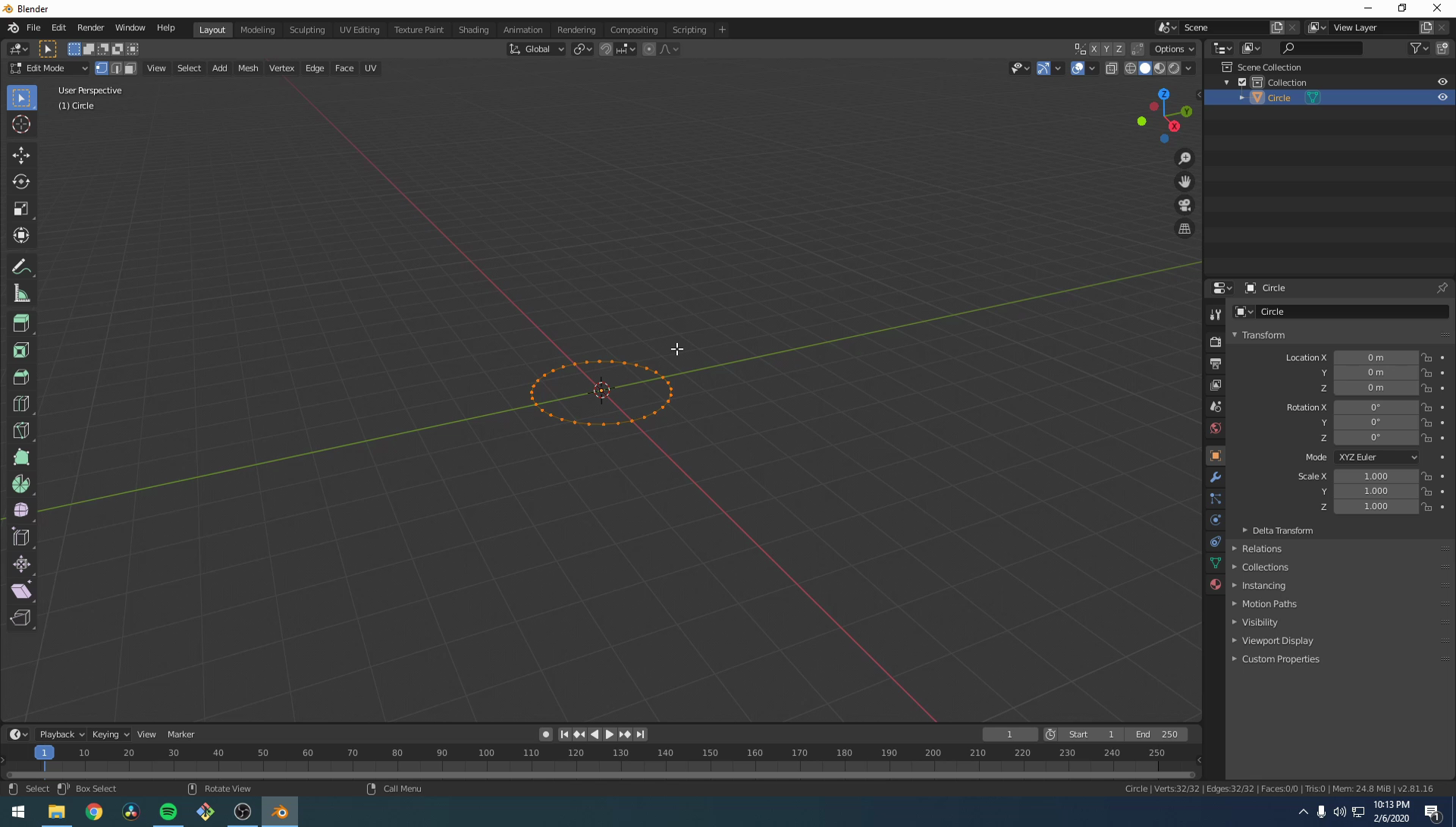Select the Knife tool
This screenshot has height=827, width=1456.
click(x=21, y=430)
